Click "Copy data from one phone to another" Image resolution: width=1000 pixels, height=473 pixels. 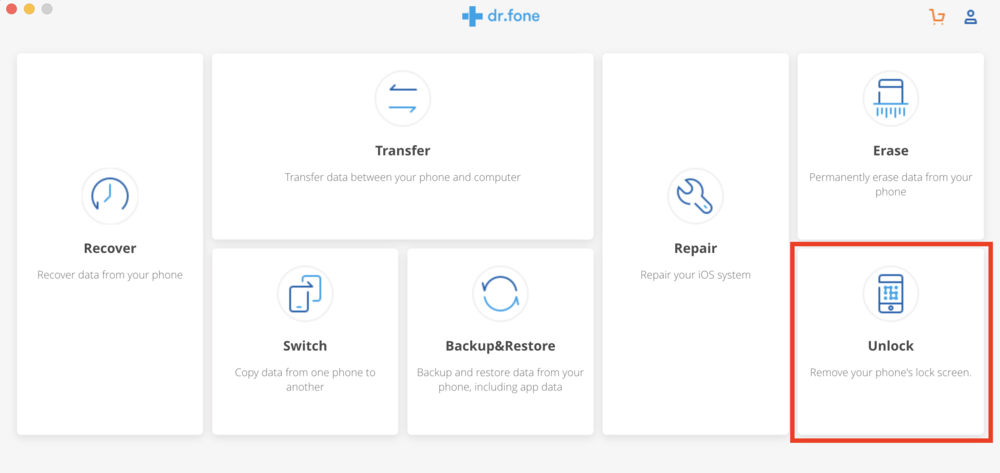coord(305,379)
